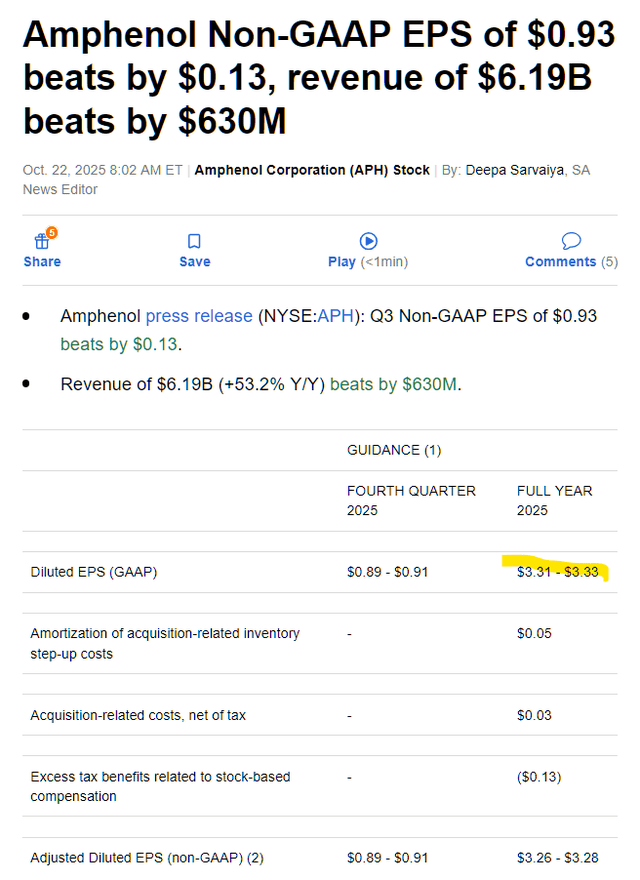Click the Adjusted Diluted EPS (non-GAAP) row label
Viewport: 640px width, 880px height.
pos(147,857)
